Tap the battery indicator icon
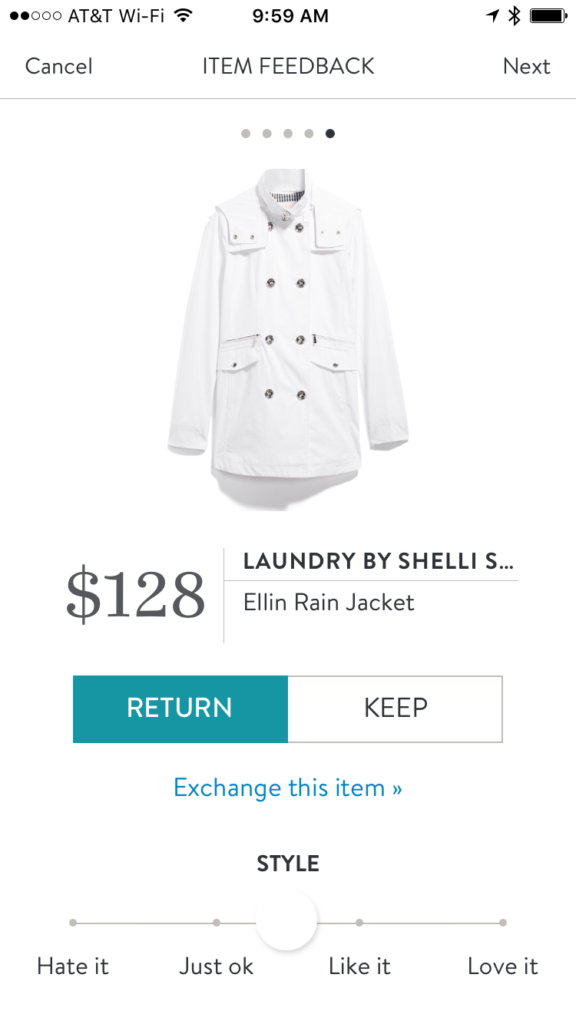The height and width of the screenshot is (1024, 576). (x=549, y=15)
